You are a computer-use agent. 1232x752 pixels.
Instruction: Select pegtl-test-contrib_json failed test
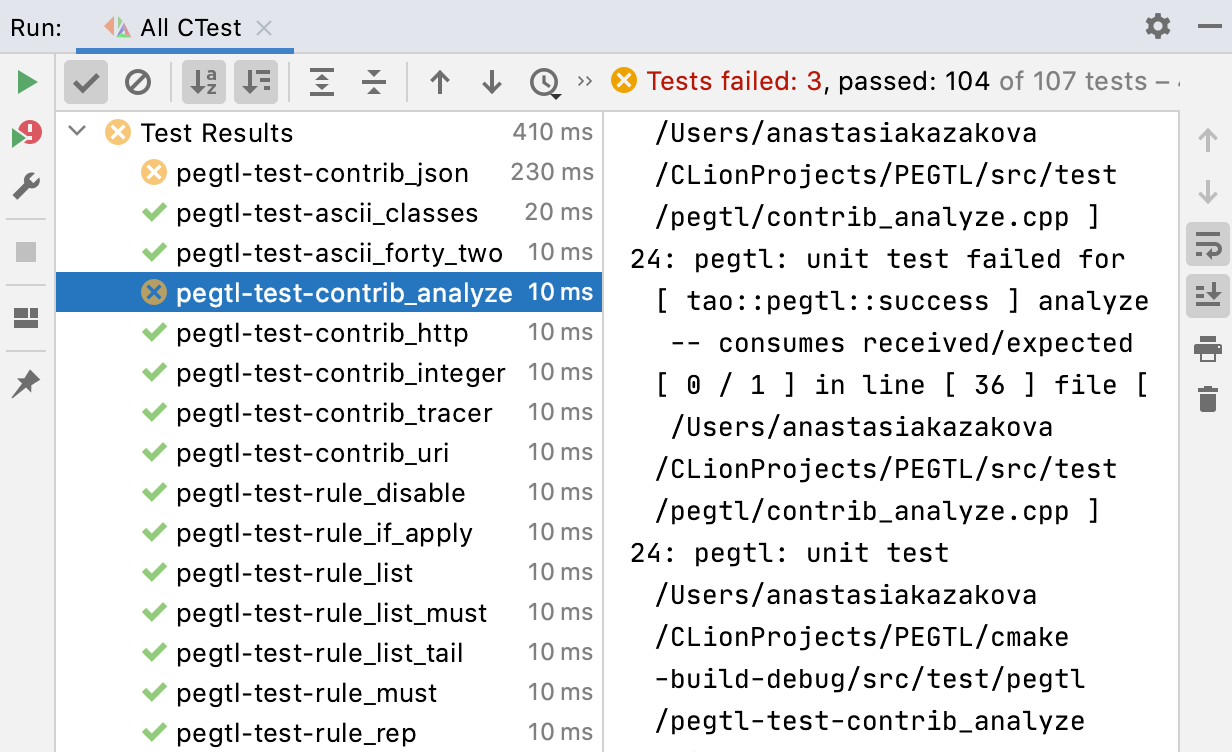(322, 173)
